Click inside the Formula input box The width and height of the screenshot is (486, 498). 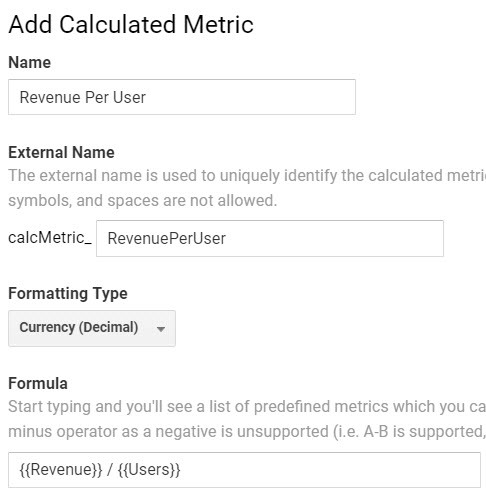tap(244, 470)
